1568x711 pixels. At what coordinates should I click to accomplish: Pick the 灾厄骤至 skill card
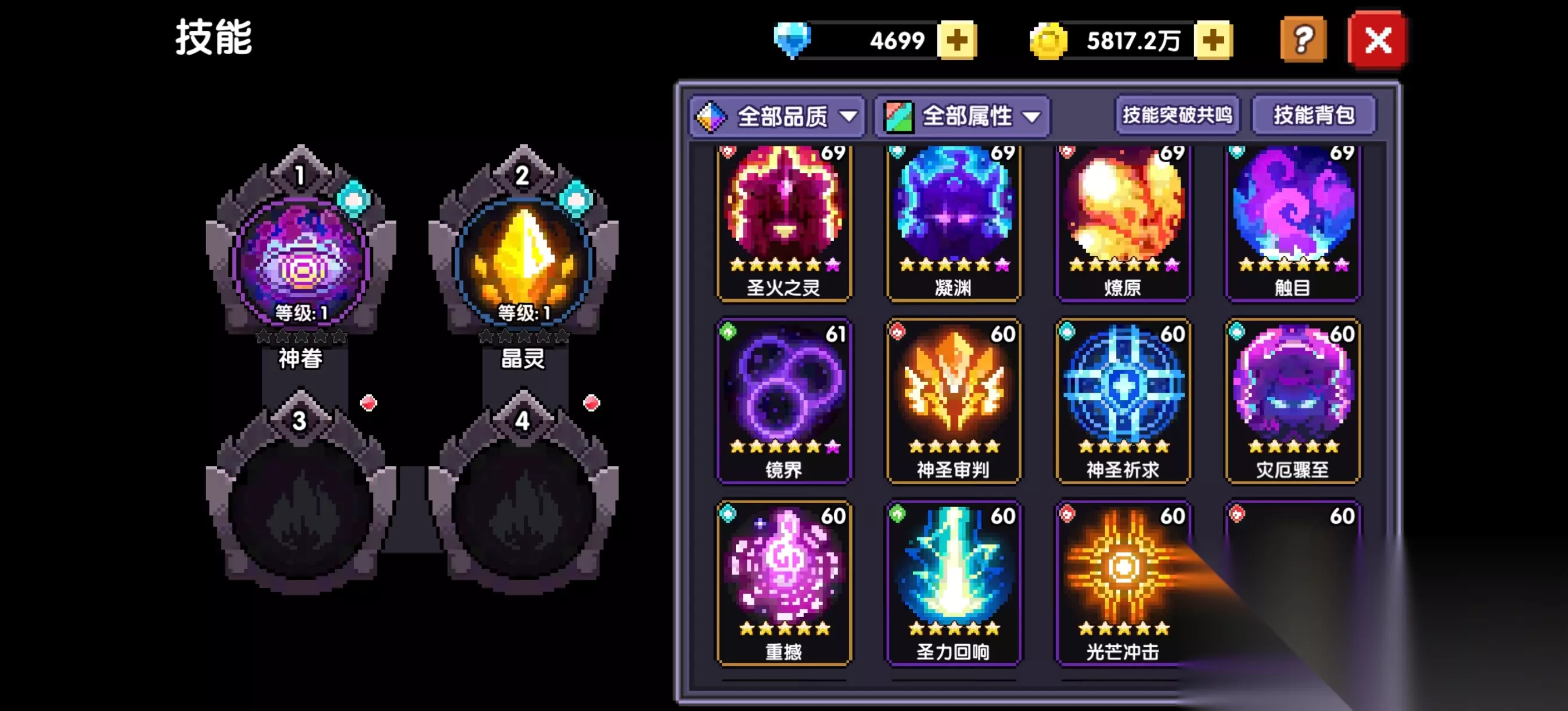click(x=1293, y=401)
